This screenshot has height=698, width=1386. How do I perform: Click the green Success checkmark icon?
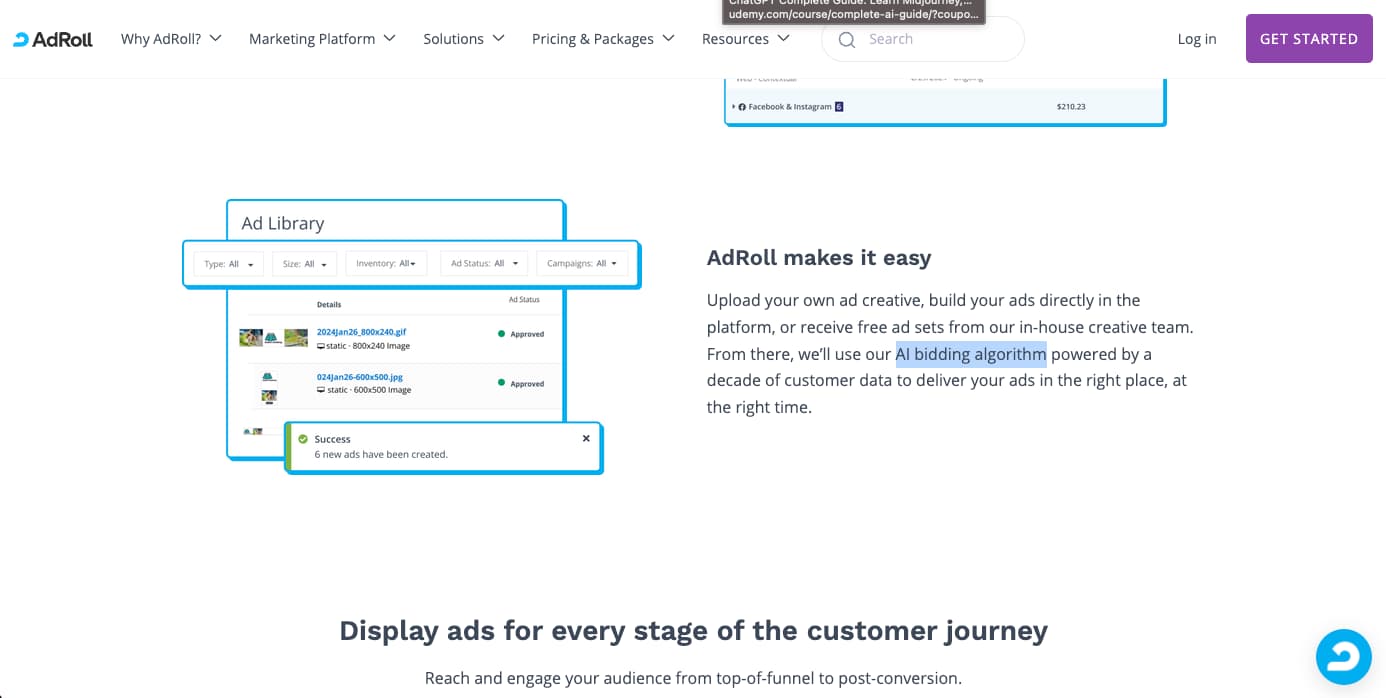301,438
